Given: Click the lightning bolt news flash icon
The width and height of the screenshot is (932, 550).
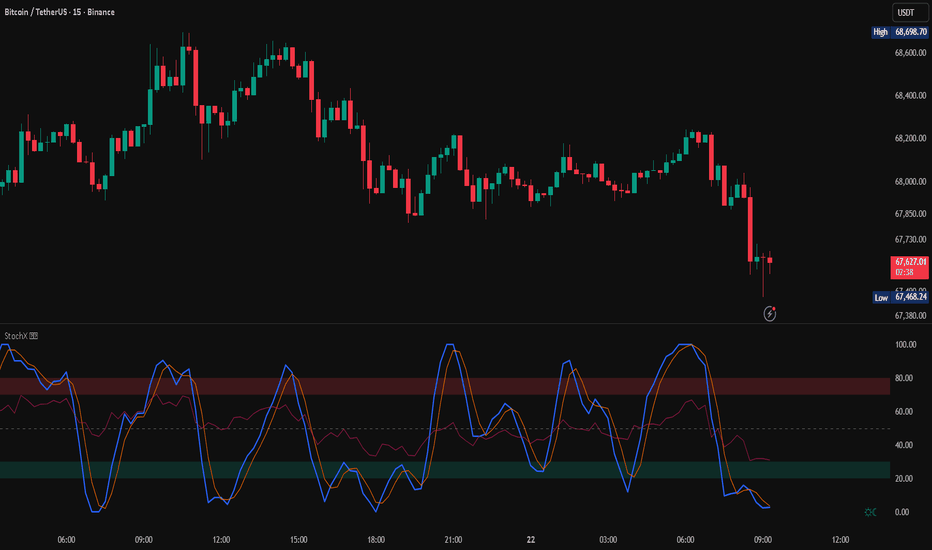Looking at the screenshot, I should point(770,313).
